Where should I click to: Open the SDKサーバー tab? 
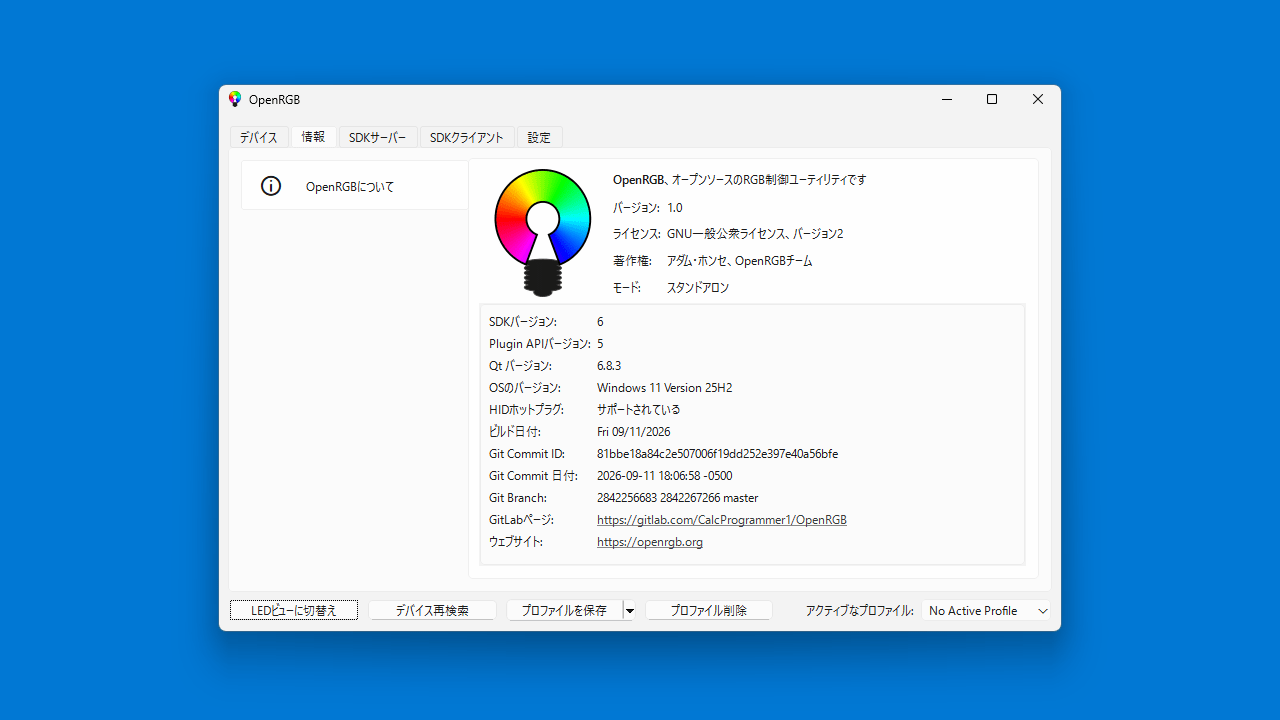[x=378, y=137]
